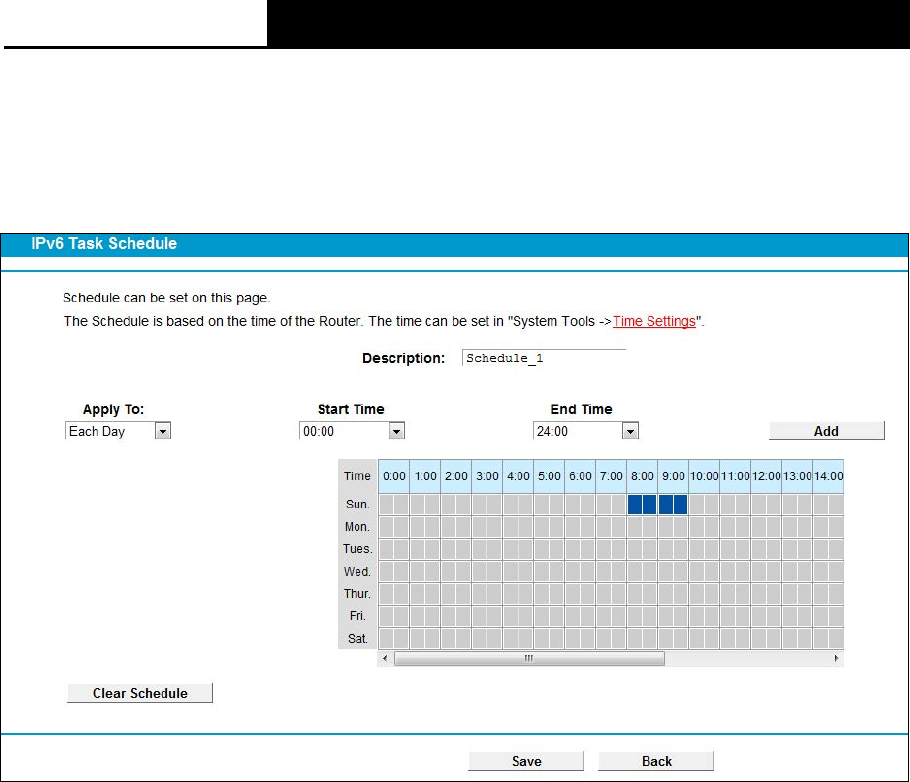This screenshot has width=910, height=782.
Task: Toggle Sunday 8:00 first half-hour cell
Action: 635,504
